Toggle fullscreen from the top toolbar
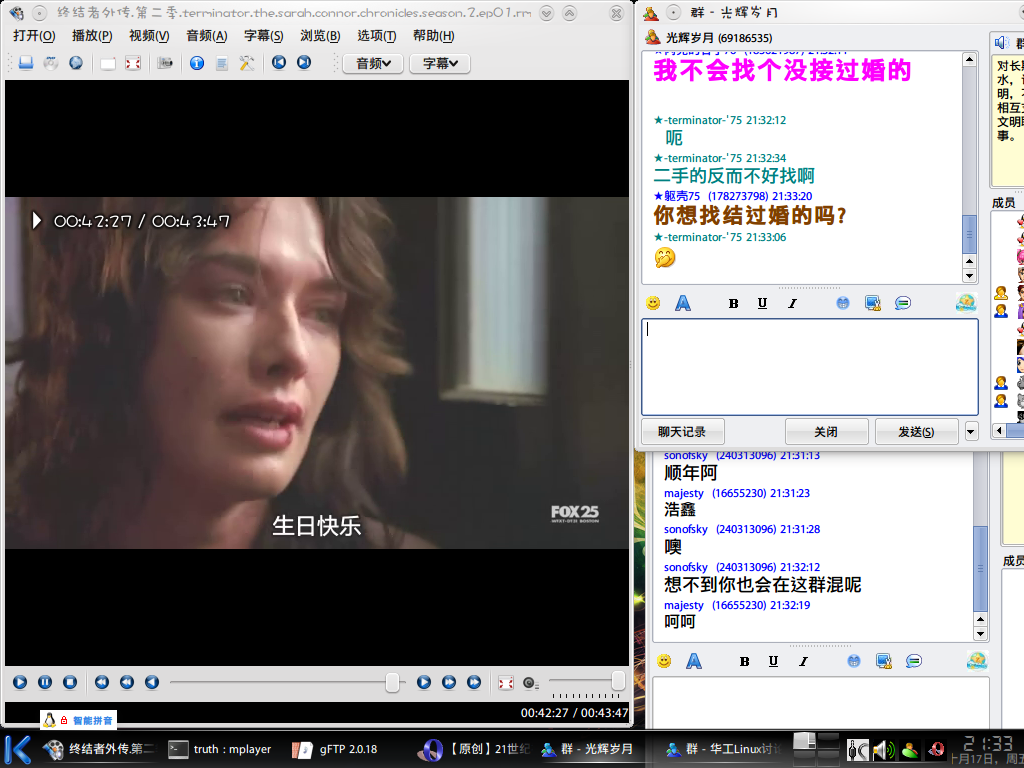This screenshot has height=768, width=1024. click(x=133, y=63)
